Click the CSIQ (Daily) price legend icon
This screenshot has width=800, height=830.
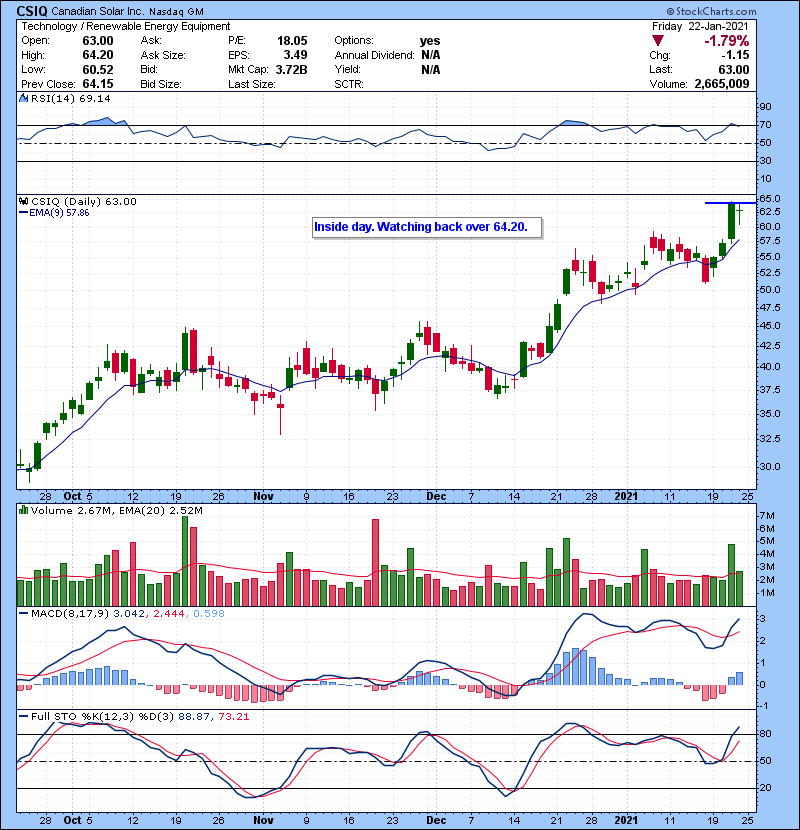24,202
